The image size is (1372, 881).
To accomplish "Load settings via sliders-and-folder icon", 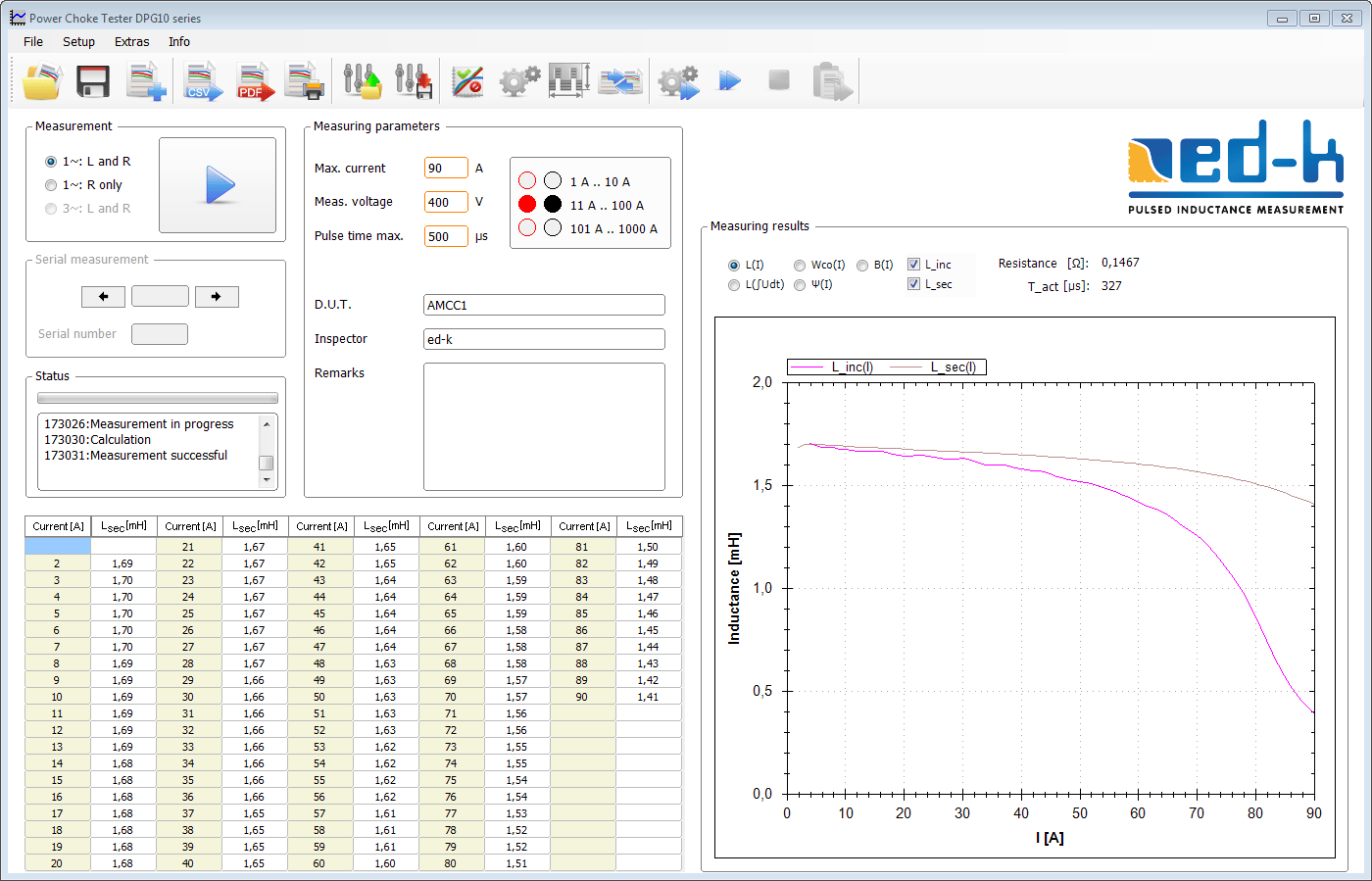I will pos(362,81).
